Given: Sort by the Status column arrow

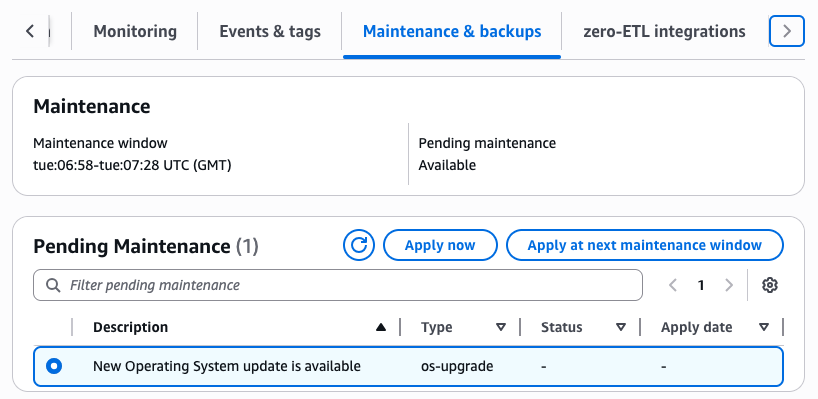Looking at the screenshot, I should point(620,328).
